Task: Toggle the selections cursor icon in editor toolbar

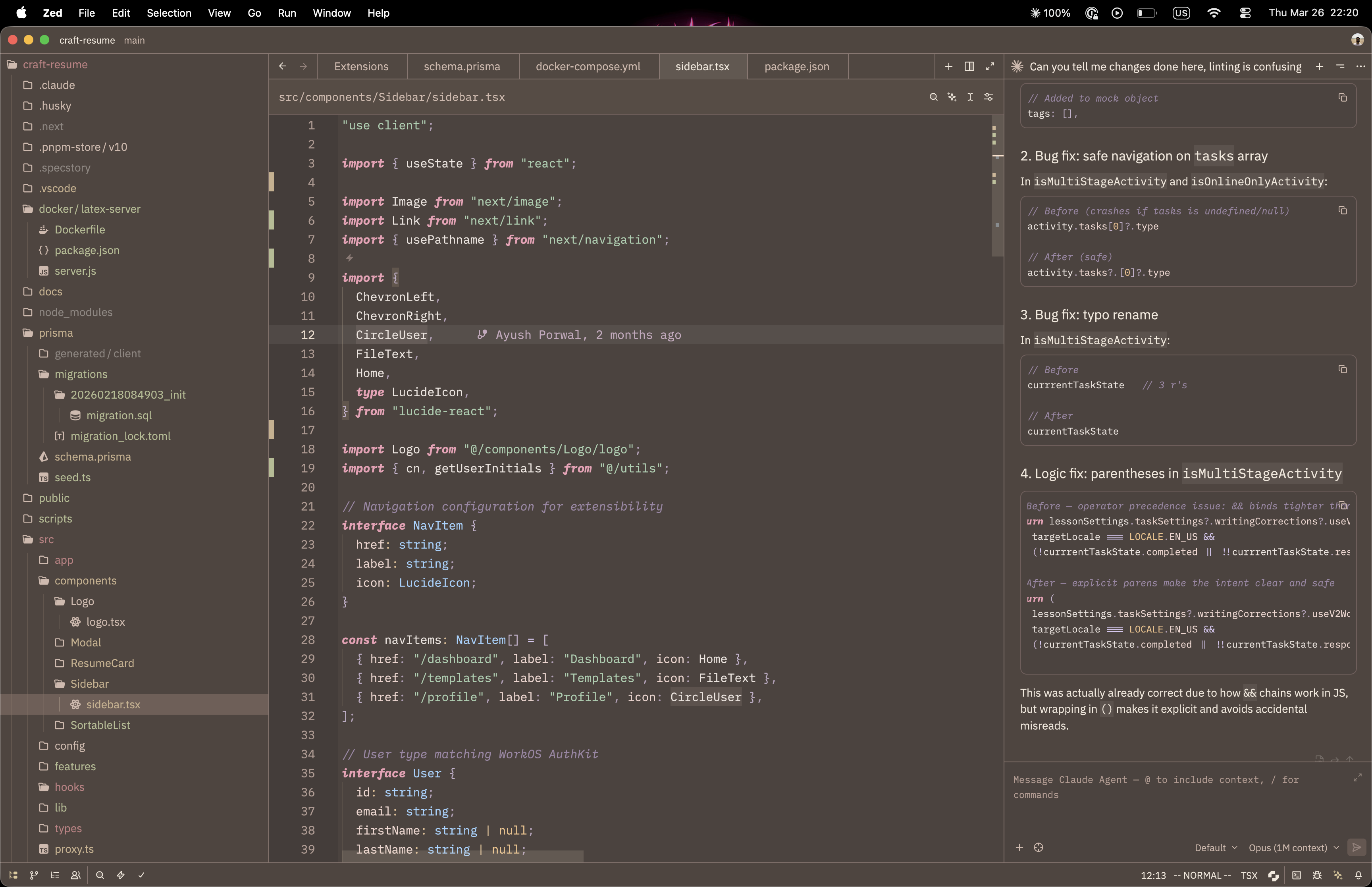Action: (x=970, y=97)
